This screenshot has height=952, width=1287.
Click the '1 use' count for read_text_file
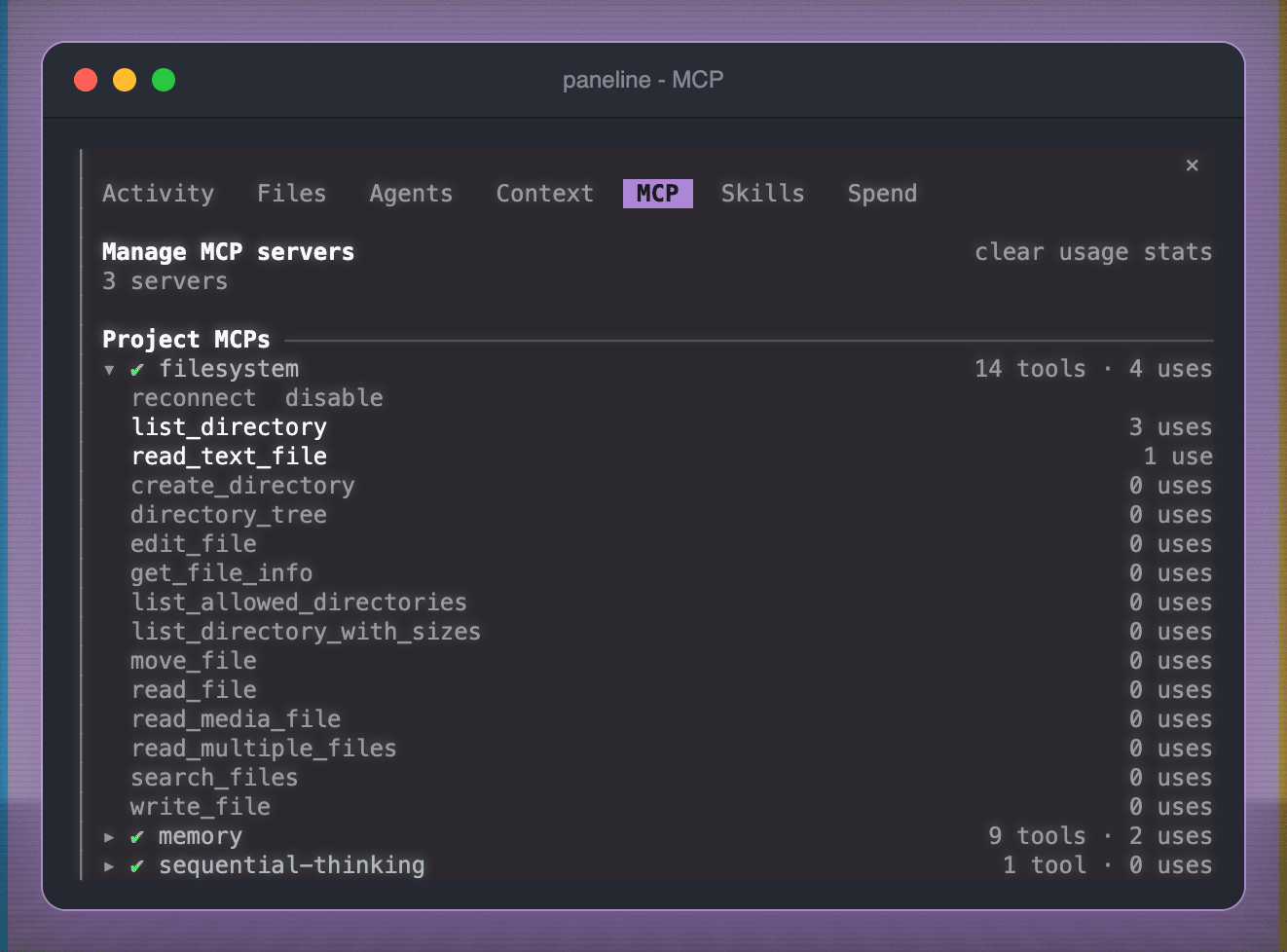[x=1178, y=457]
